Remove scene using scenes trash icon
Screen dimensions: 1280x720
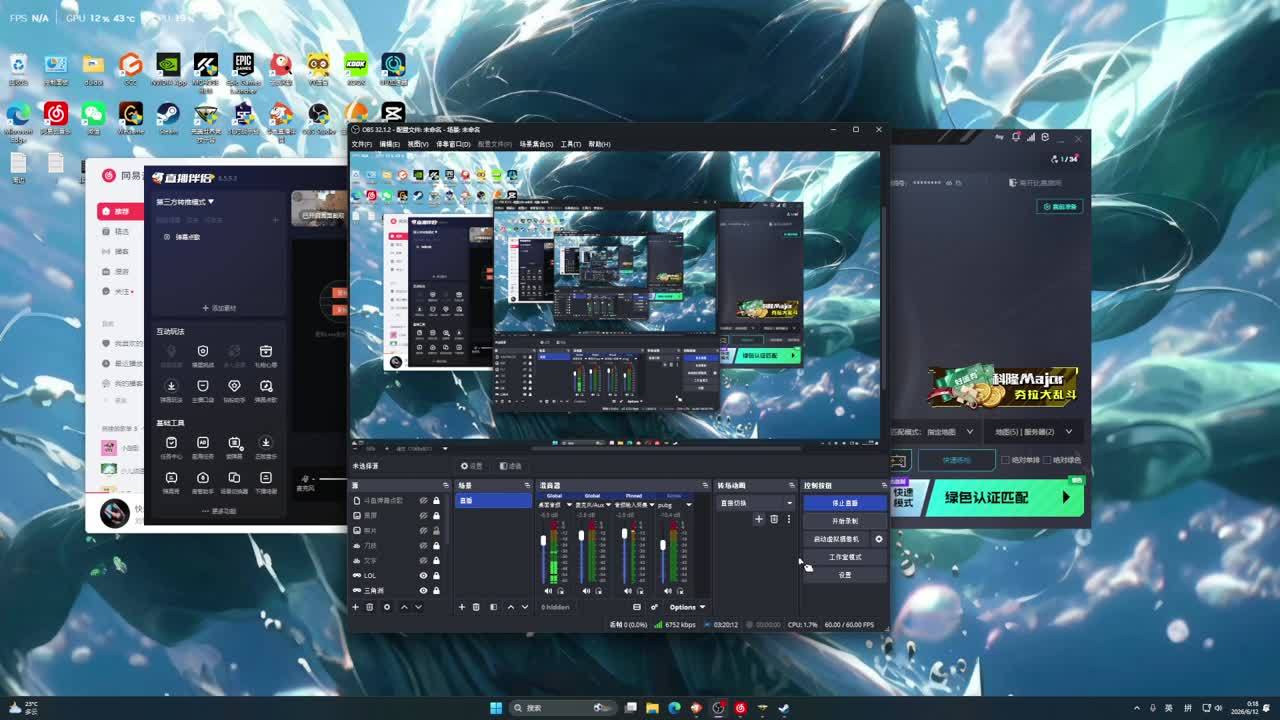[476, 607]
